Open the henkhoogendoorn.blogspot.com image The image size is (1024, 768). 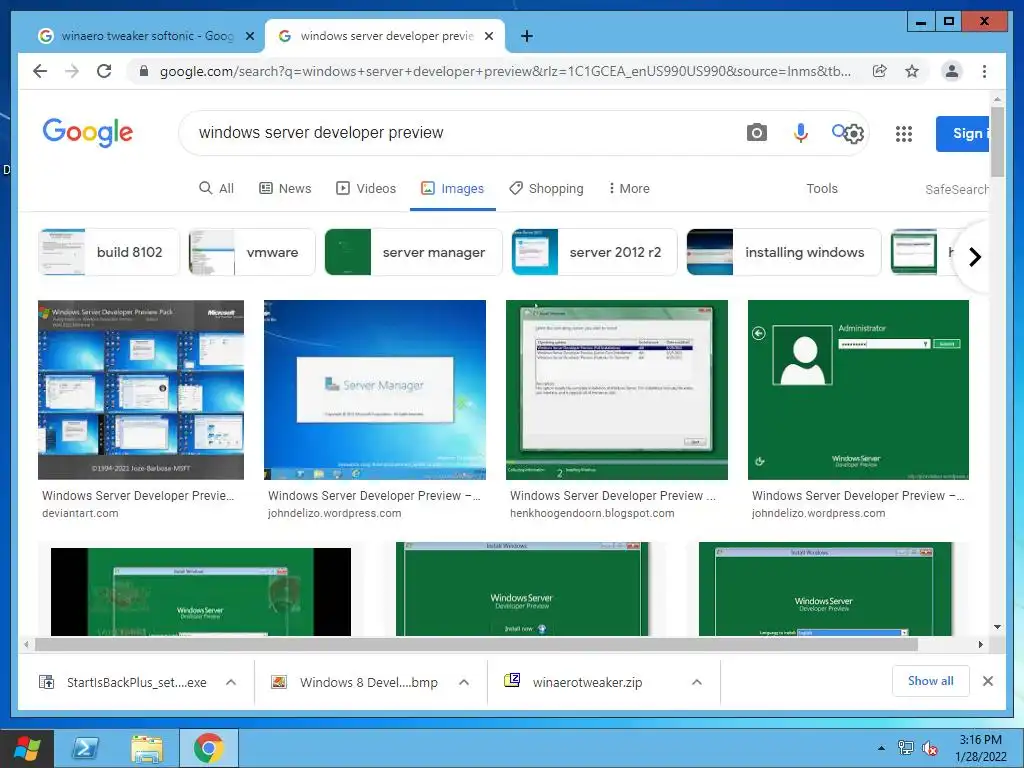click(x=616, y=390)
